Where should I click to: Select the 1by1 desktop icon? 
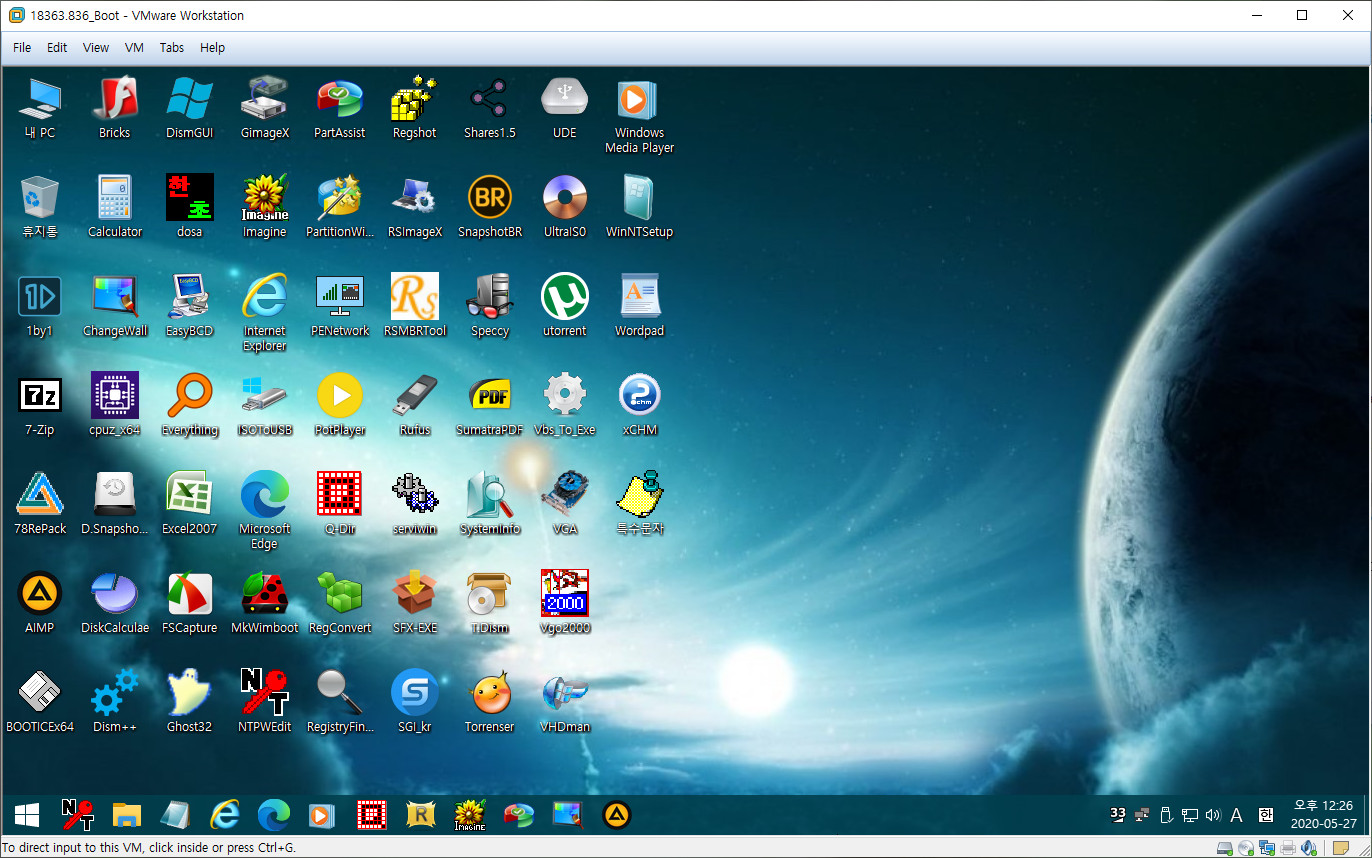40,306
